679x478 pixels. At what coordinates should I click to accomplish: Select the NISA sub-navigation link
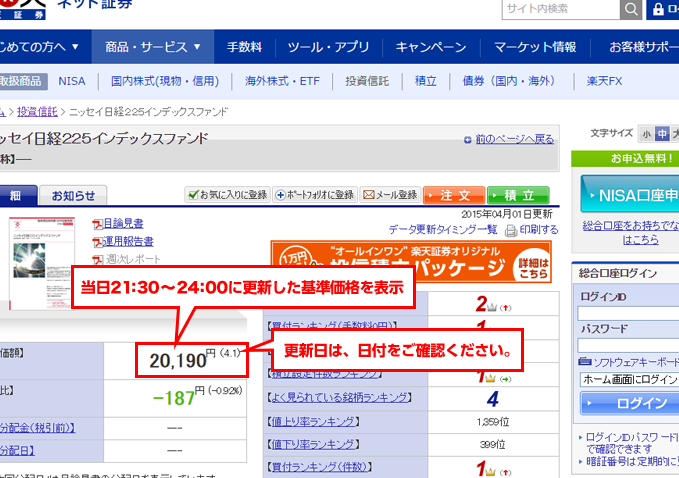coord(72,81)
